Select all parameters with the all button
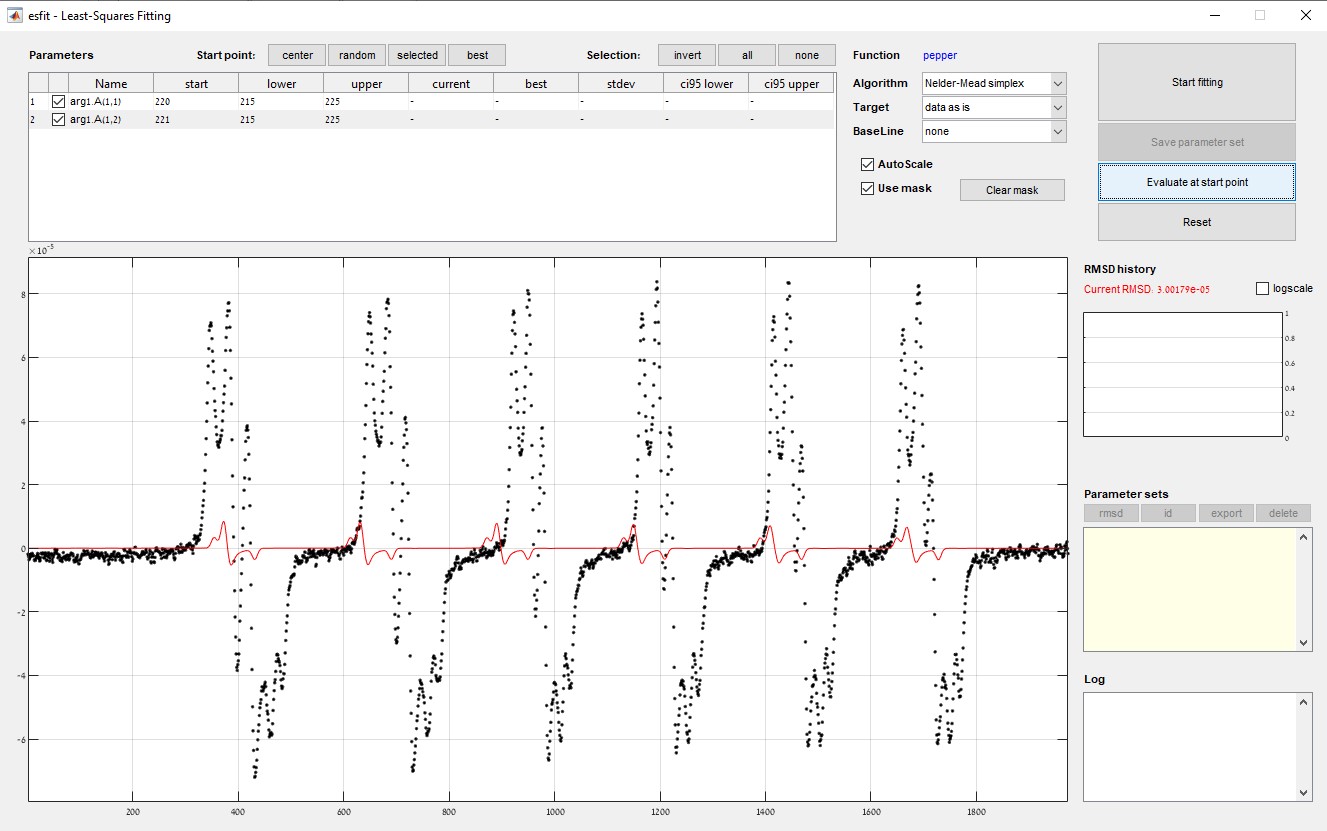 (747, 55)
